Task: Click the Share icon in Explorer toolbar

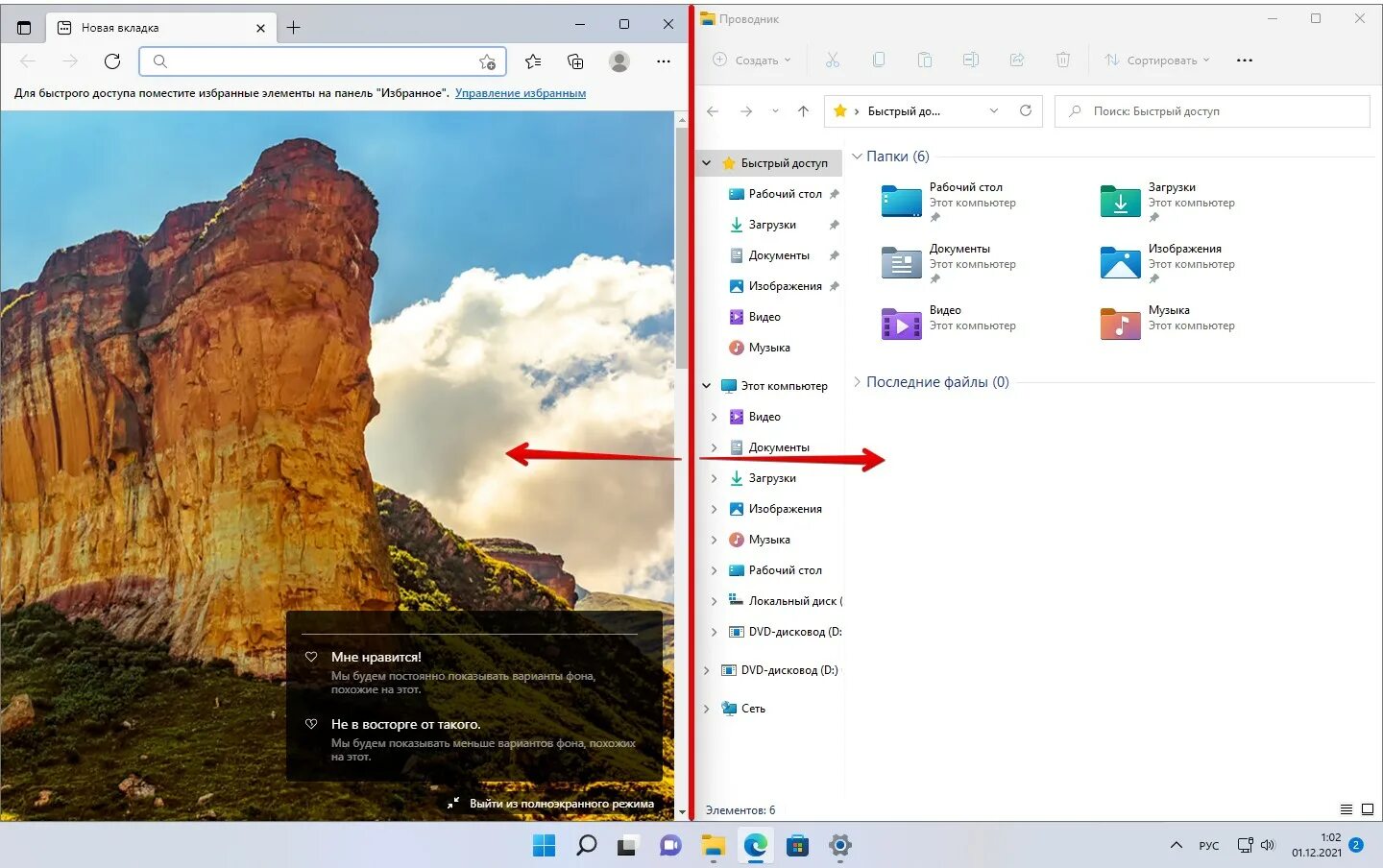Action: tap(1017, 60)
